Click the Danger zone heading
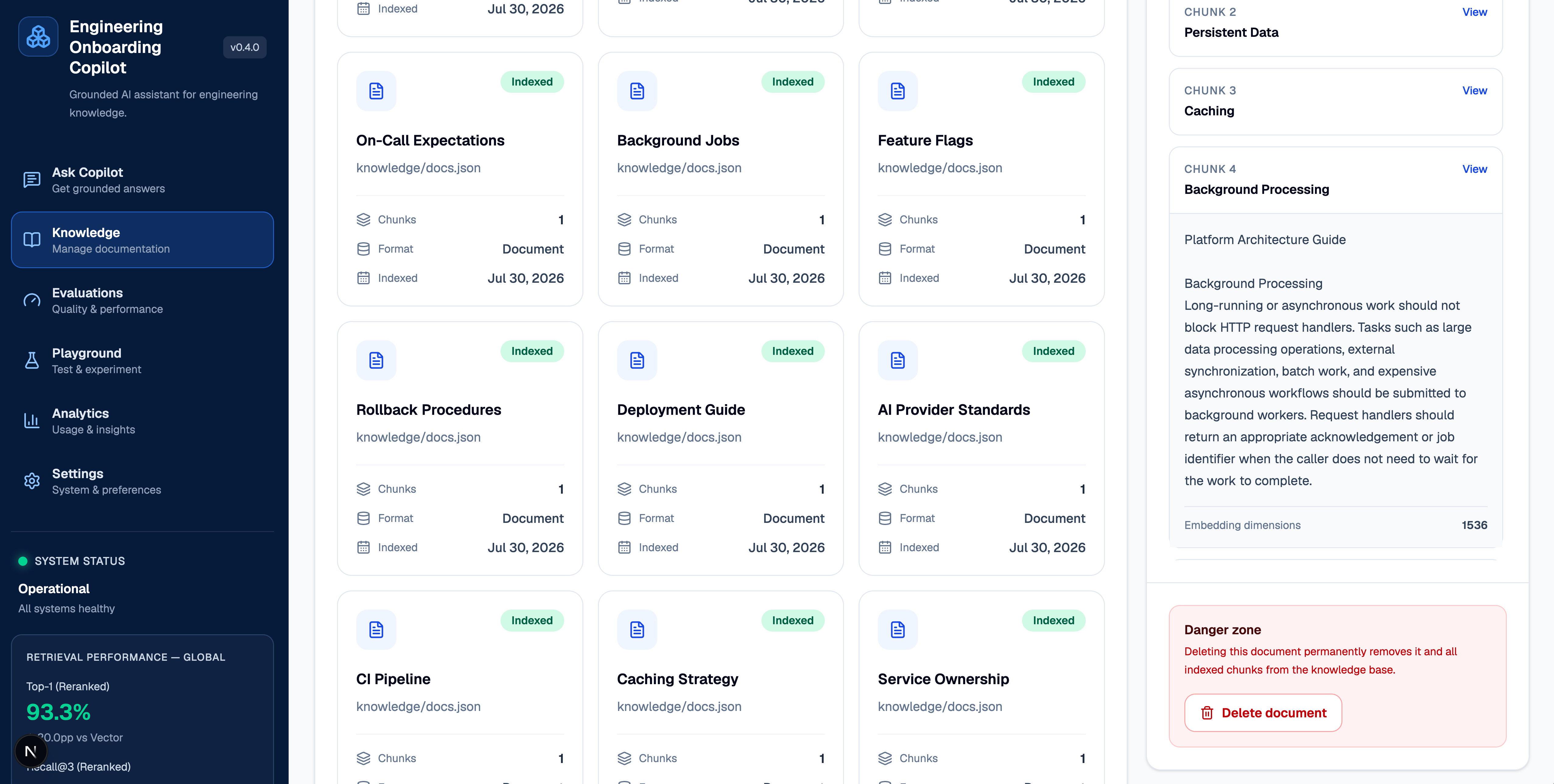 click(1223, 630)
